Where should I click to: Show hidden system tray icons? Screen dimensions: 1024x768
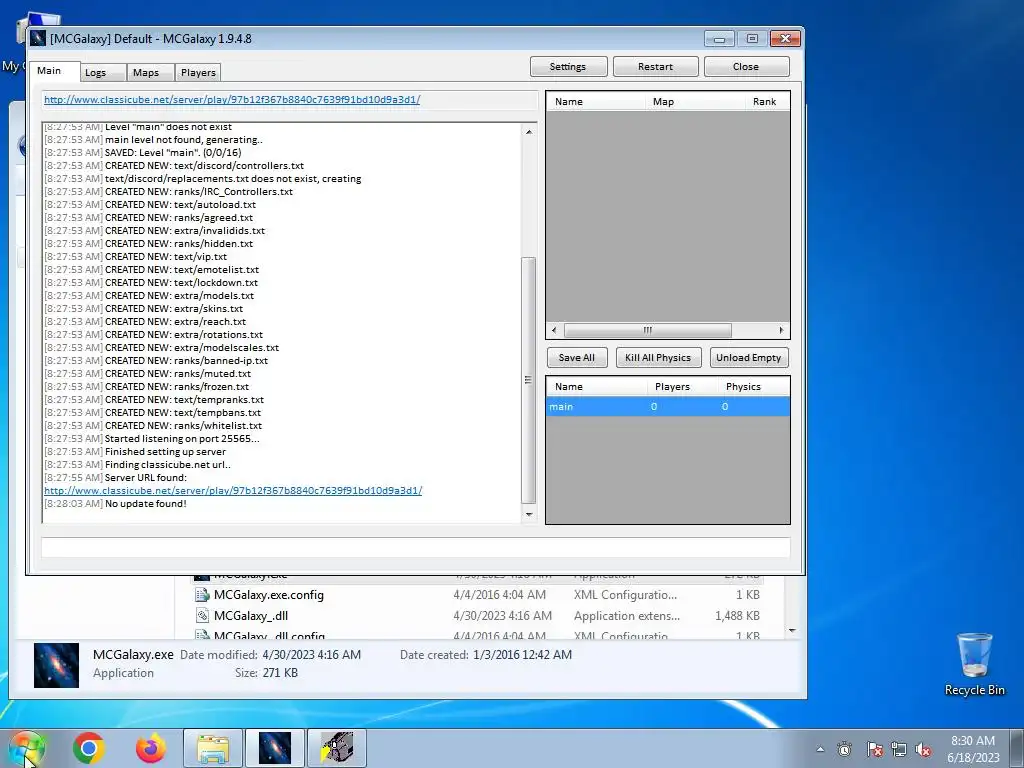(820, 750)
